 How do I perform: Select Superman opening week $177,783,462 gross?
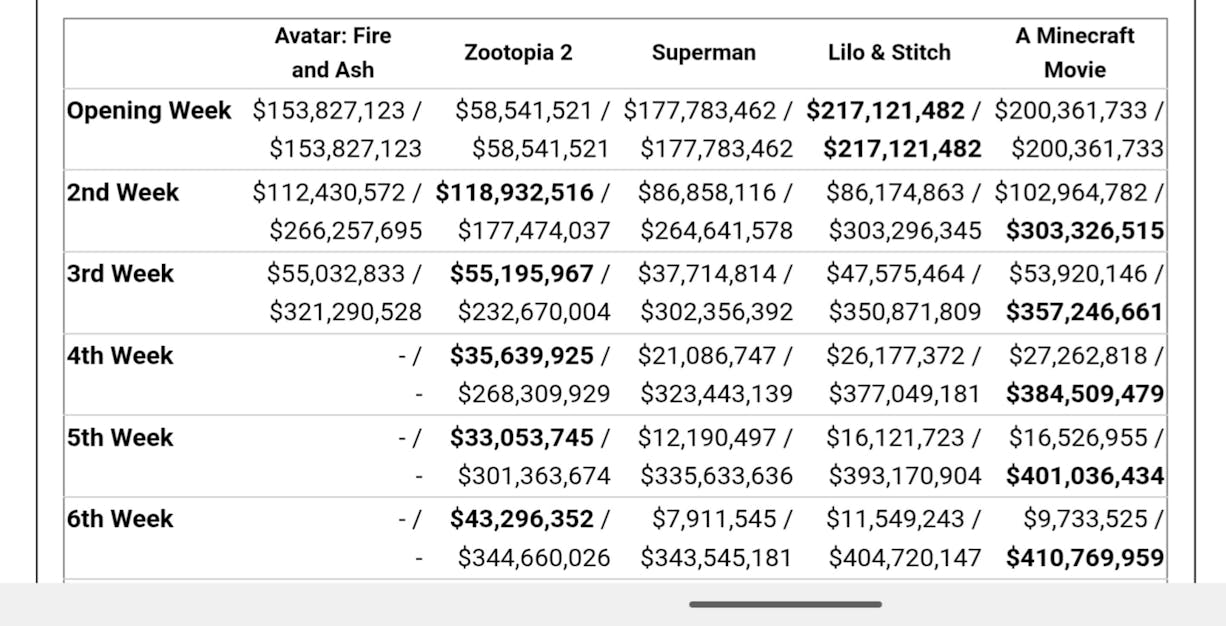point(701,111)
